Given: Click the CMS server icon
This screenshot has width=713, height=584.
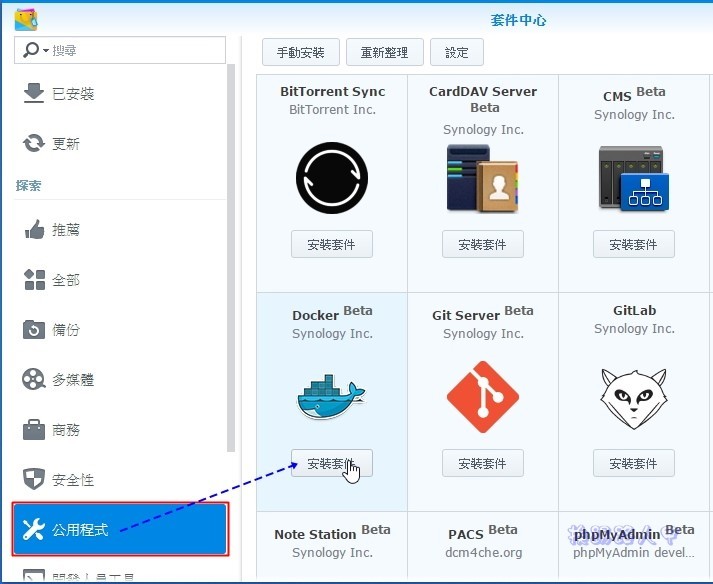Looking at the screenshot, I should [633, 178].
